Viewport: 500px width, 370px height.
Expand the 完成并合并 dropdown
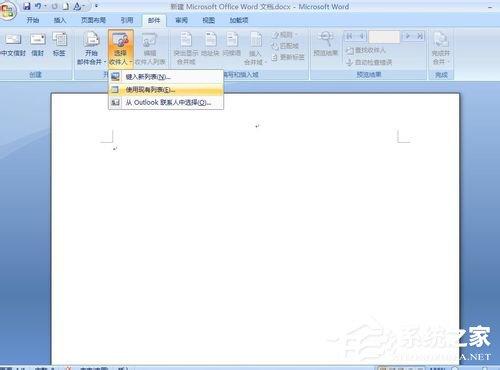441,48
